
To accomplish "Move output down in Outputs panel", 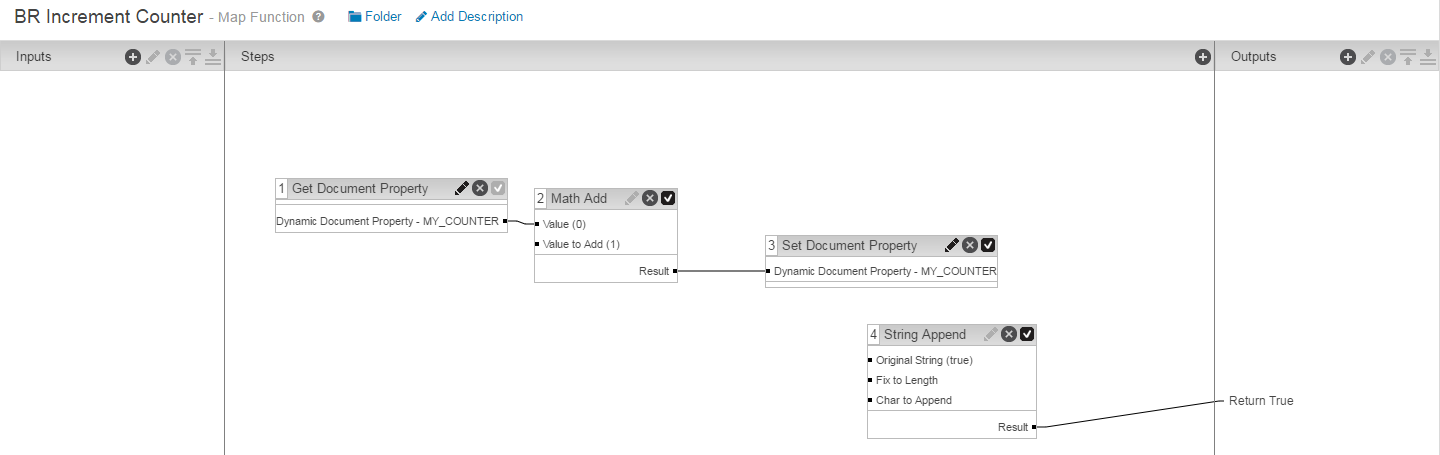I will point(1428,57).
